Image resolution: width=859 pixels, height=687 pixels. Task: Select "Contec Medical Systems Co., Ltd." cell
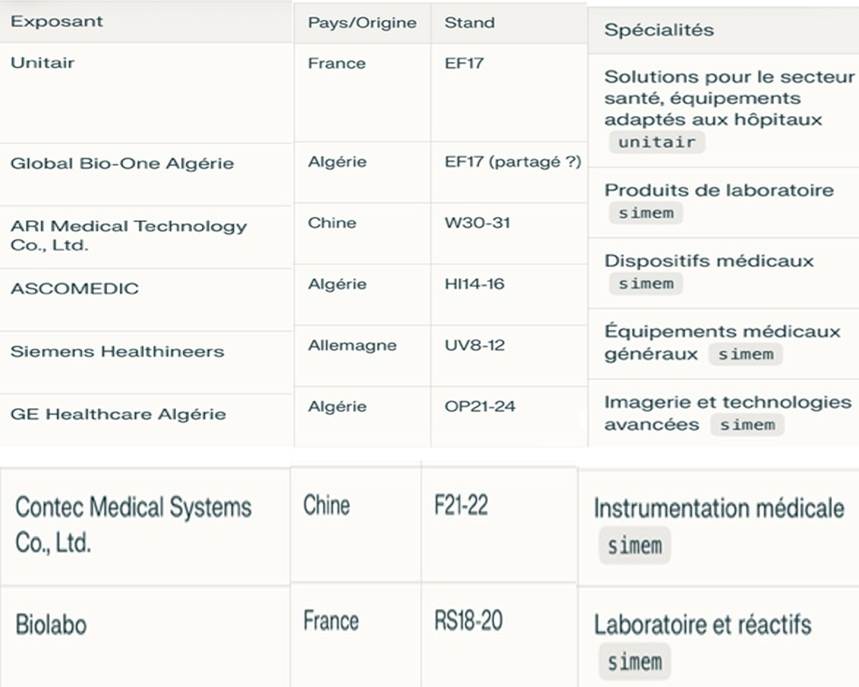tap(133, 524)
